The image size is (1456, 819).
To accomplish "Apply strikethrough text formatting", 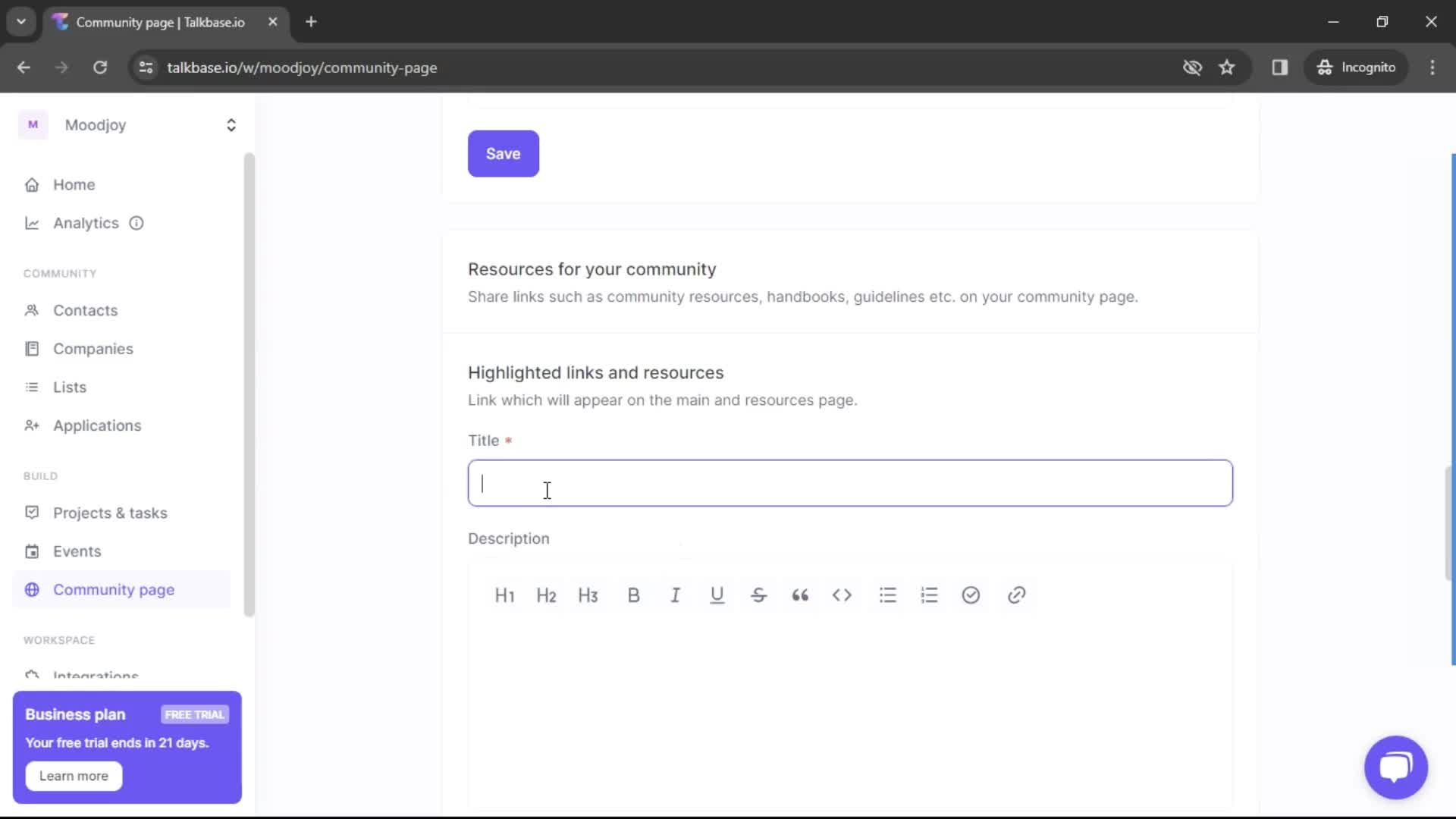I will pyautogui.click(x=760, y=596).
